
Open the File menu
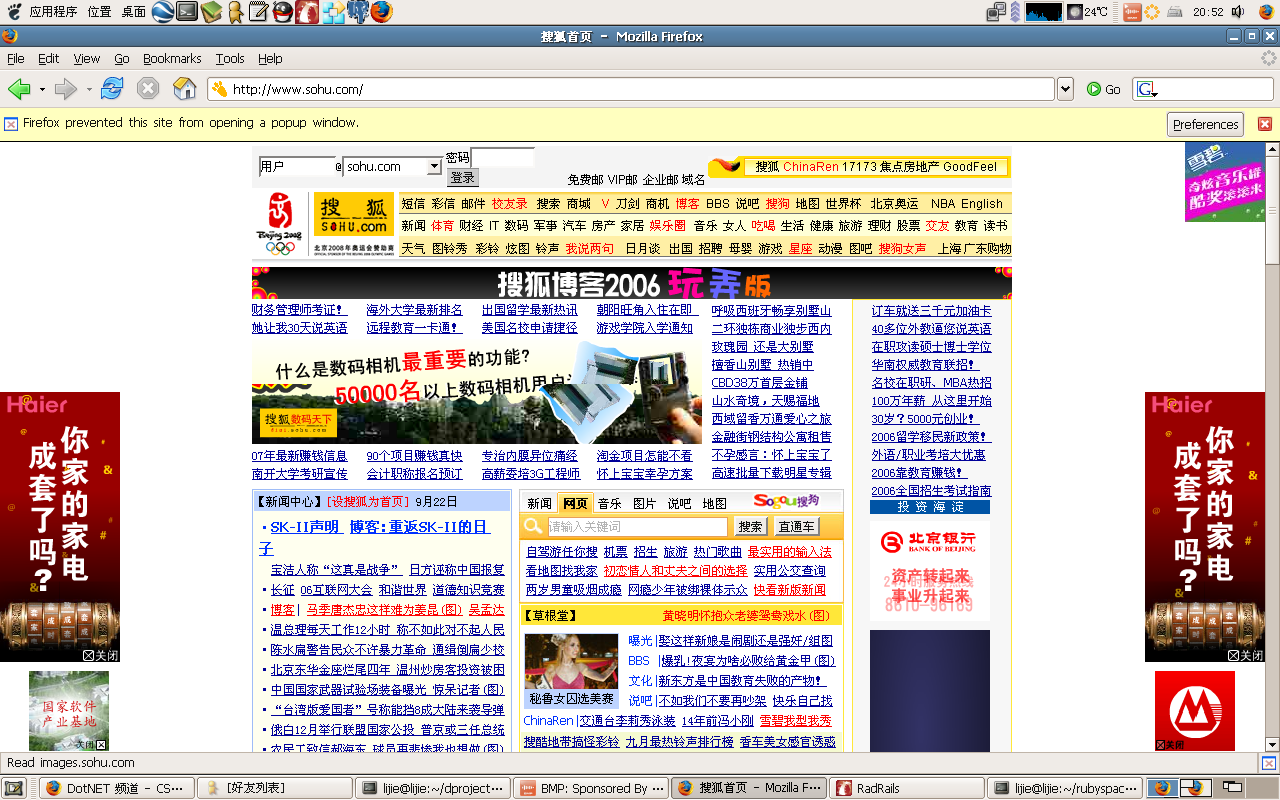pyautogui.click(x=16, y=58)
